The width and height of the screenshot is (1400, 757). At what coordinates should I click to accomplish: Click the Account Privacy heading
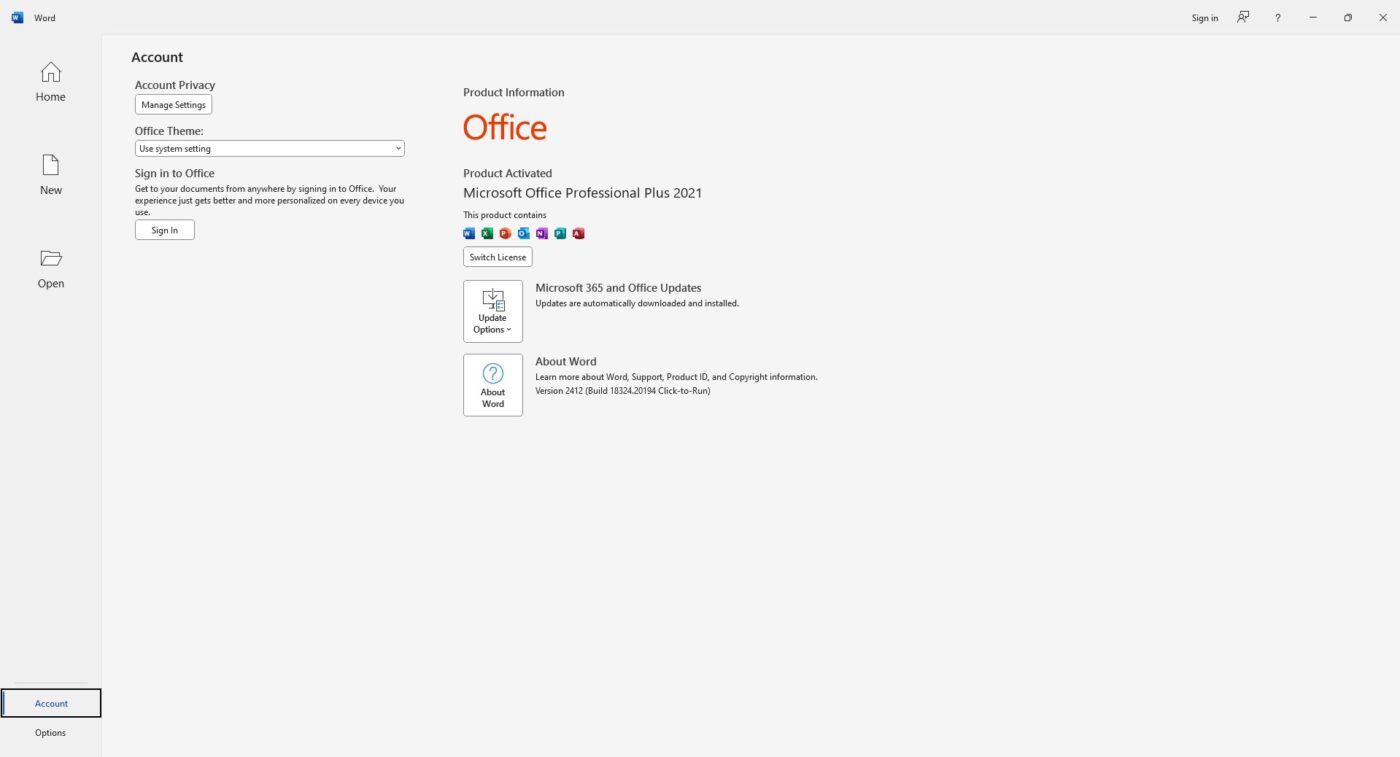pos(175,85)
